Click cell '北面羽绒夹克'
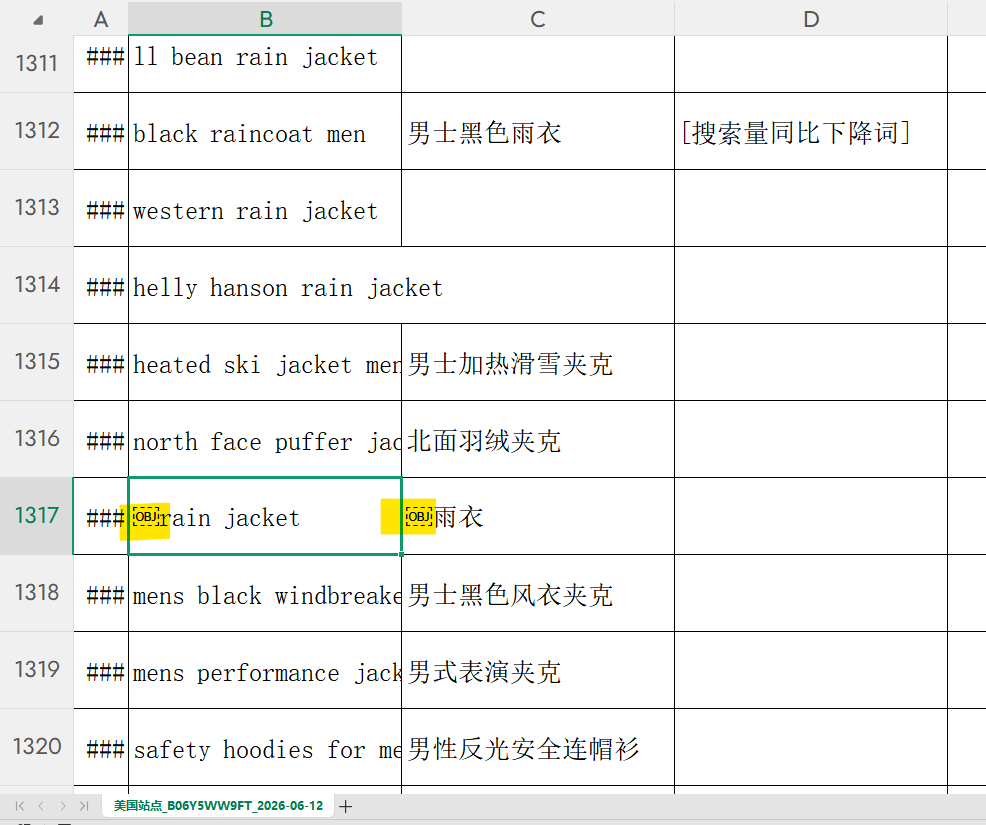The width and height of the screenshot is (986, 825). click(538, 439)
